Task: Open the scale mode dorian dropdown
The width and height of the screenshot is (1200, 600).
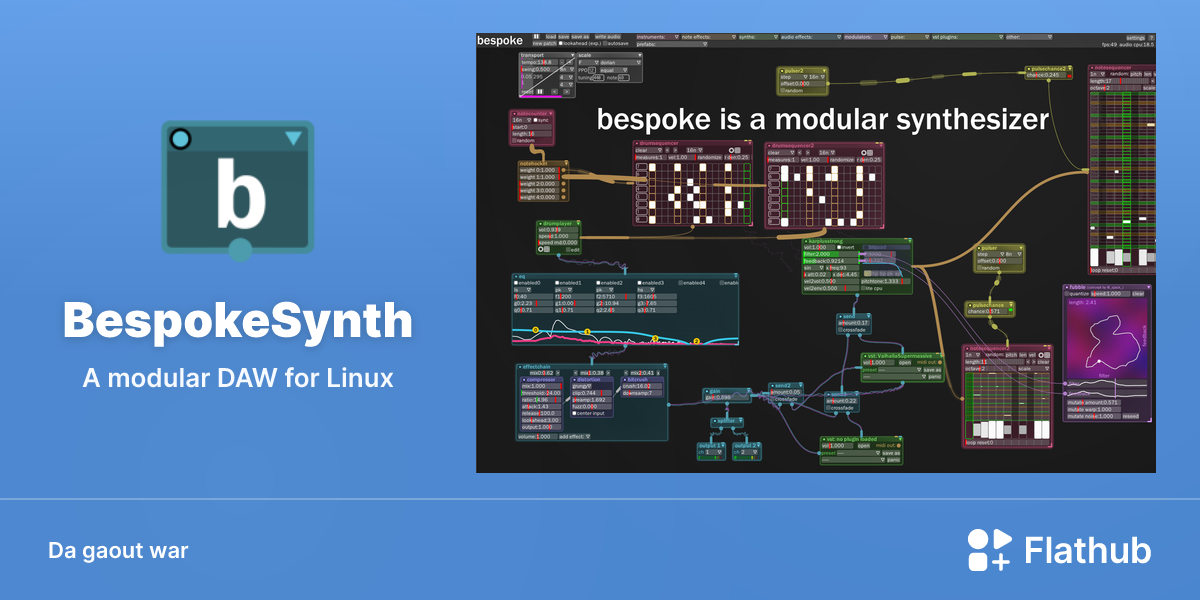Action: point(620,63)
